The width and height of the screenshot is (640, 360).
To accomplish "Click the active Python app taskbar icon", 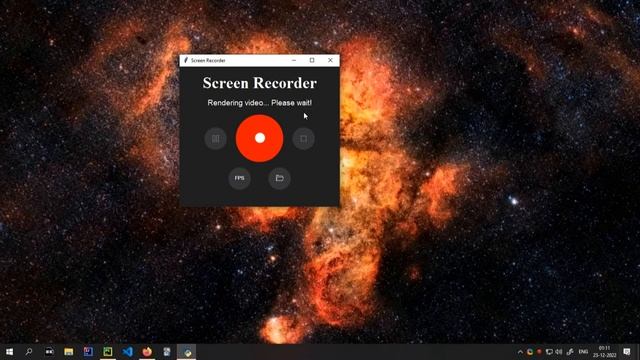I will pos(187,351).
